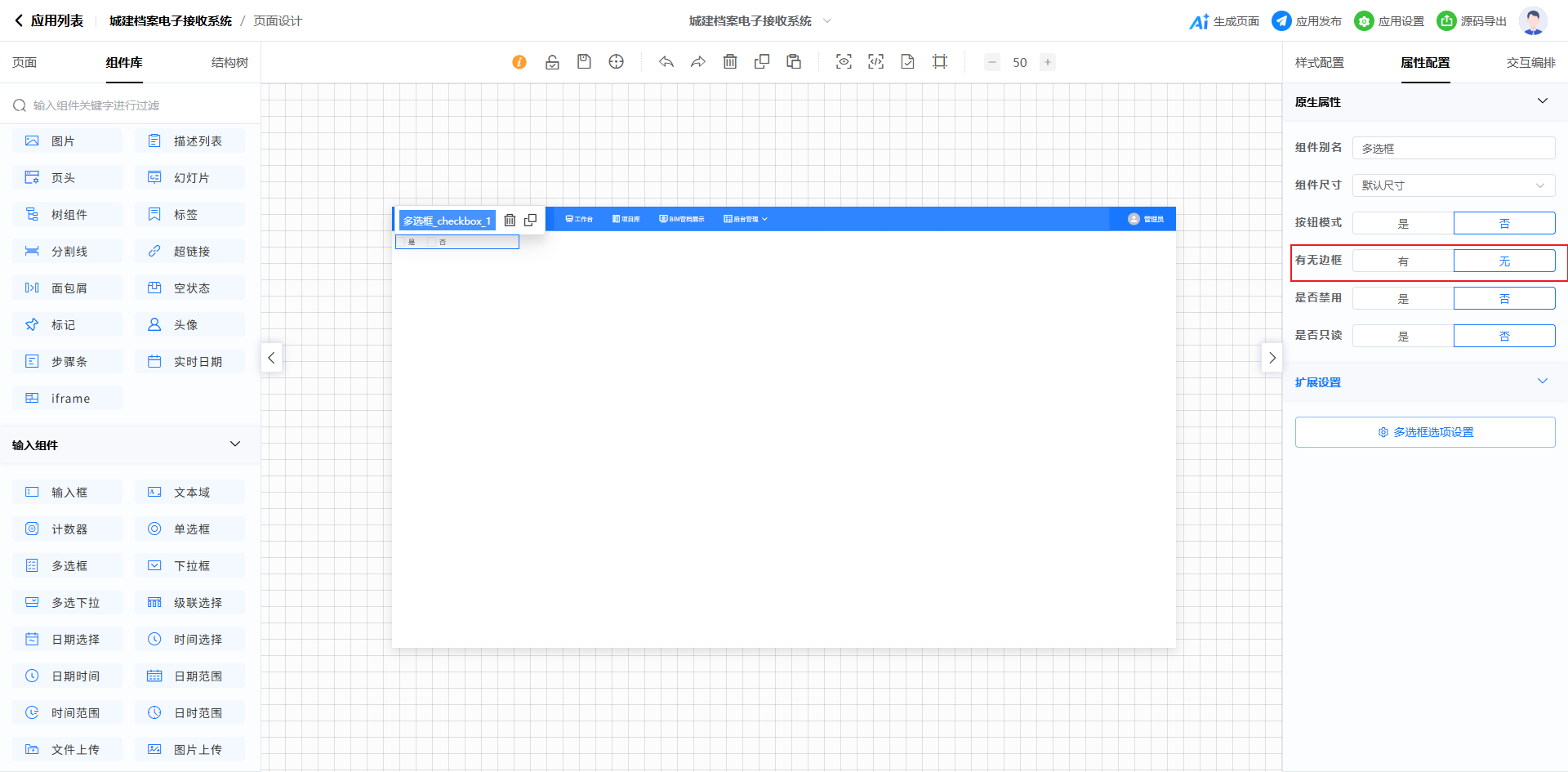
Task: Click the orange info icon
Action: click(x=519, y=62)
